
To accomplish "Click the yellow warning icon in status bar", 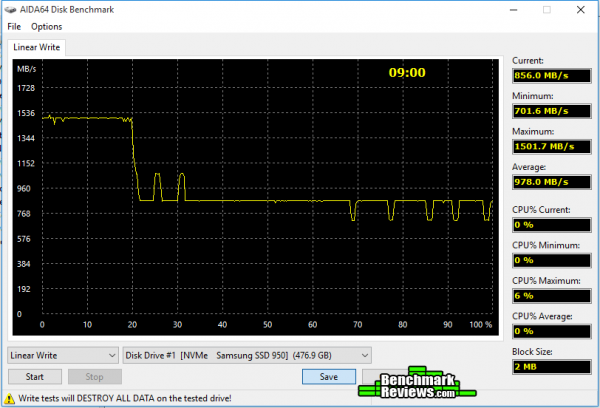I will point(11,398).
